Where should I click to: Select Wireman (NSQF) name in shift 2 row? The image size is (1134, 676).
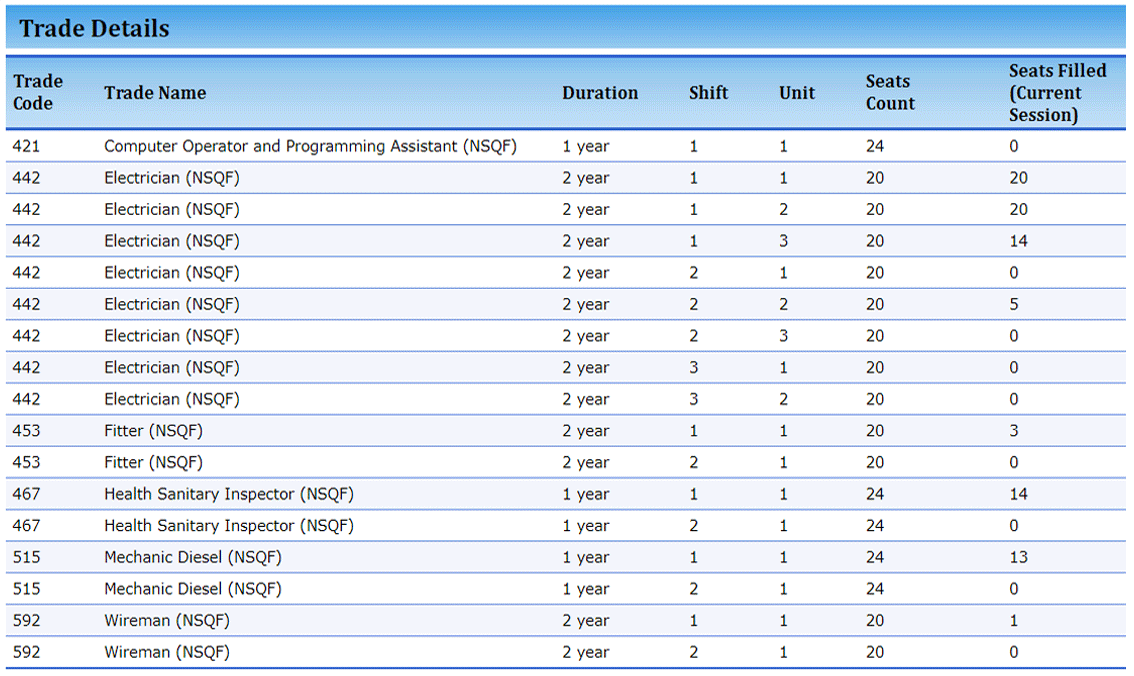(166, 652)
